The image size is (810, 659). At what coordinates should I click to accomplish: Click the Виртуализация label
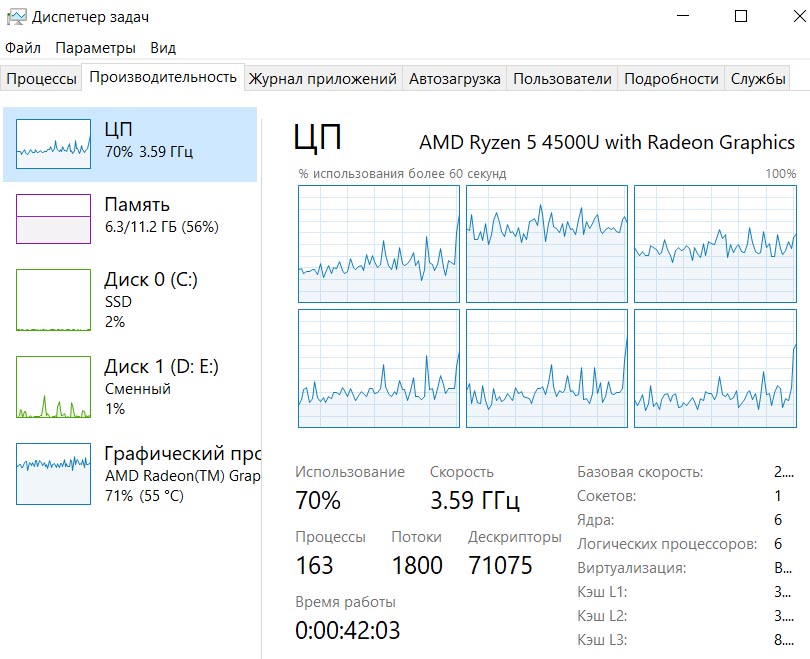[x=631, y=568]
